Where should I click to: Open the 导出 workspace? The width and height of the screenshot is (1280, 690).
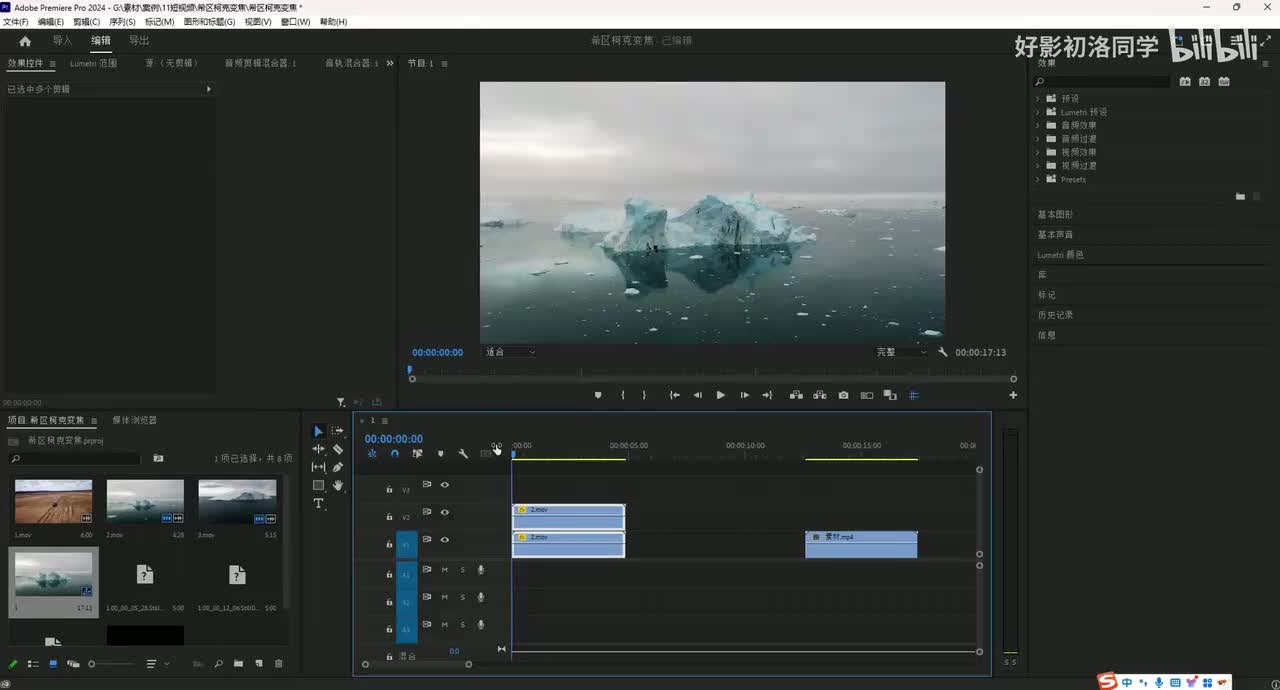coord(139,41)
